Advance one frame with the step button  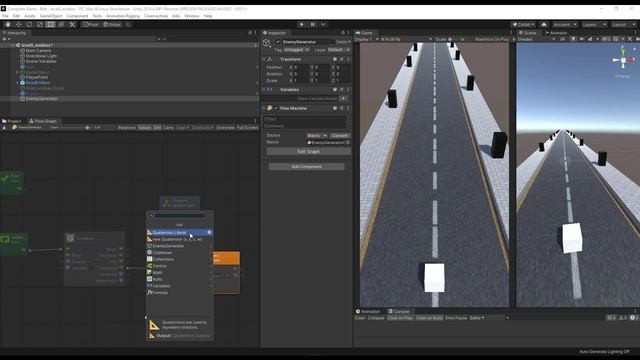coord(323,24)
